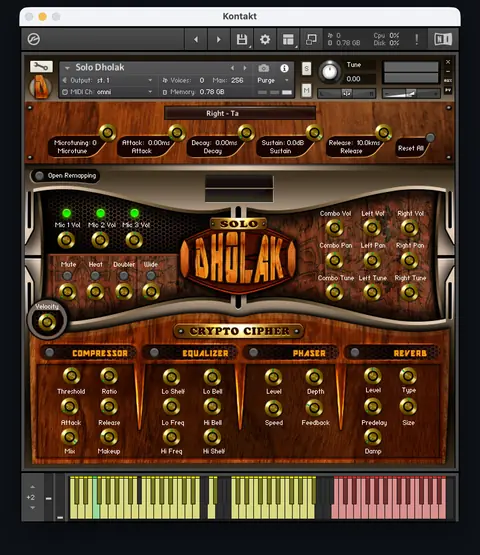Octave up arrow on keyboard
Viewport: 480px width, 555px height.
coord(33,487)
